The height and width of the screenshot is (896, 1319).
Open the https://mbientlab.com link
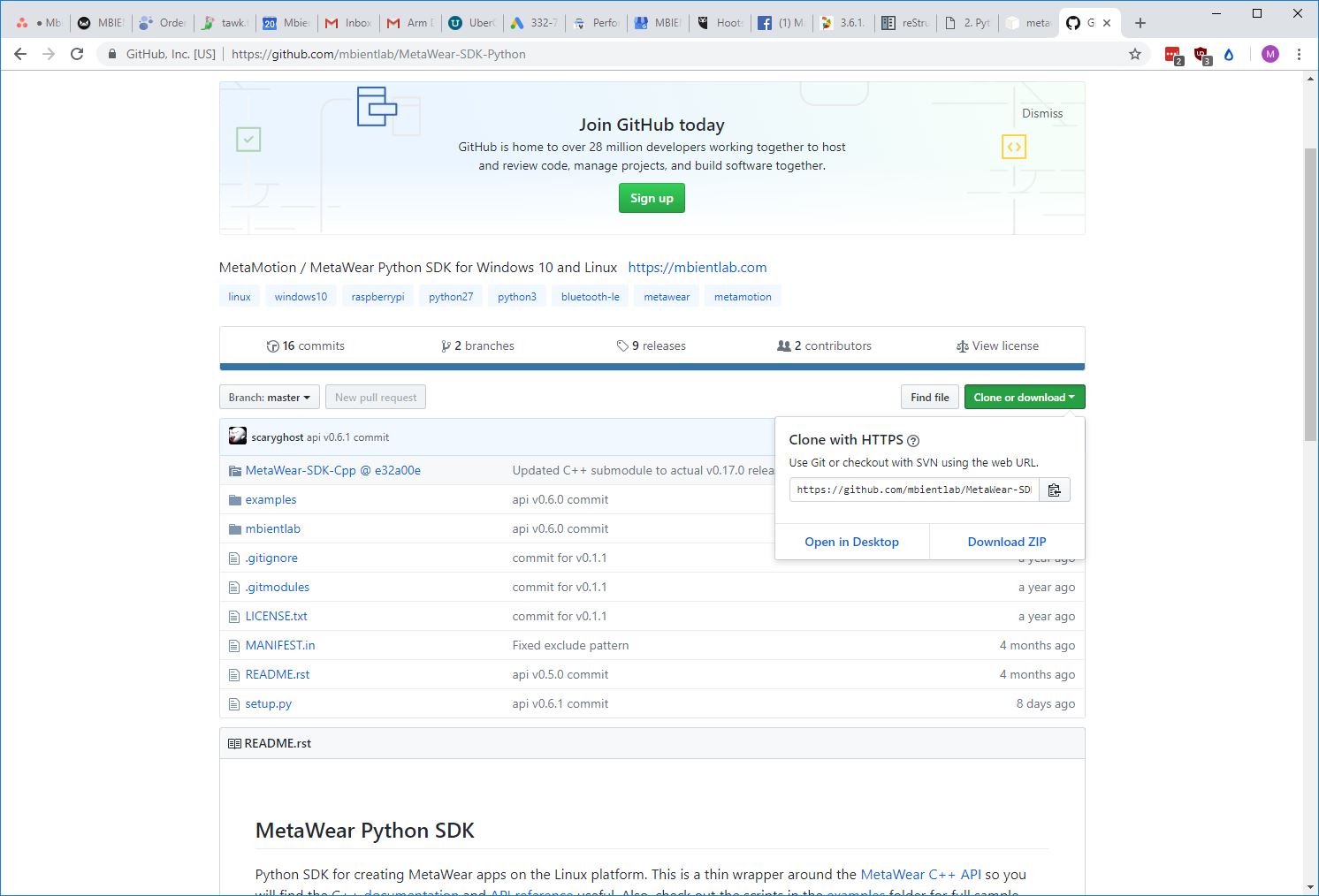coord(698,267)
